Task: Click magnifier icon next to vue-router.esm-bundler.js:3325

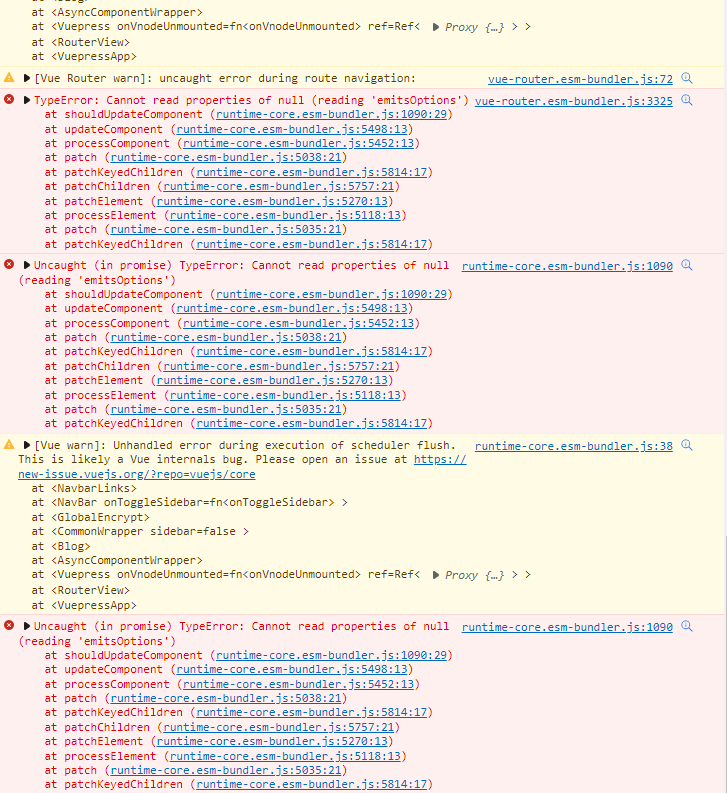Action: click(687, 100)
